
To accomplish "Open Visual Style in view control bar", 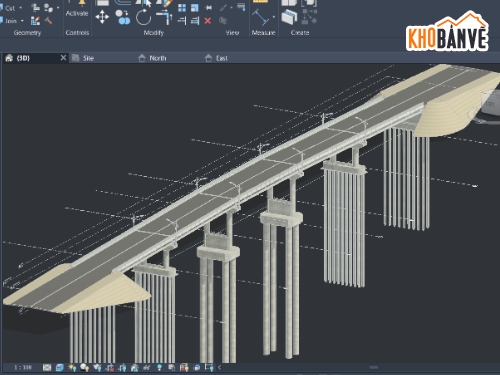I will pos(60,367).
